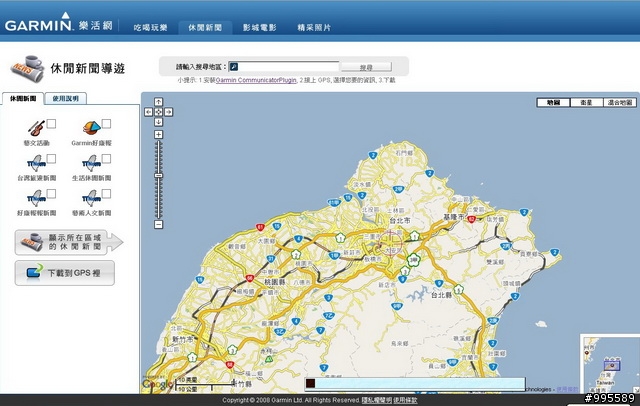Screen dimensions: 640x406
Task: Click 顯示所在區域的休閒新聞 button
Action: point(69,242)
